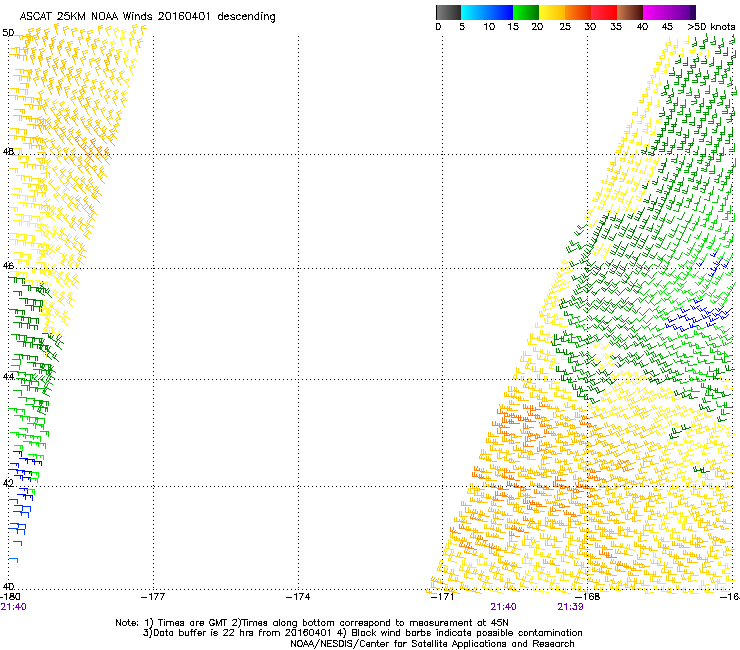Click the NOAA/NESDIS credit line

(x=432, y=644)
